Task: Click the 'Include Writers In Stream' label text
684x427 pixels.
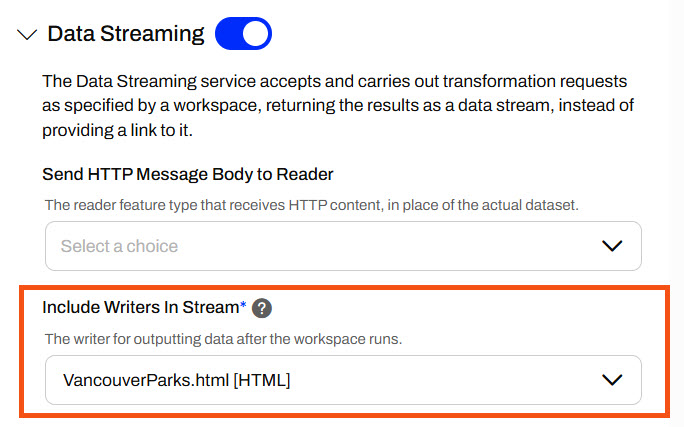Action: (140, 308)
